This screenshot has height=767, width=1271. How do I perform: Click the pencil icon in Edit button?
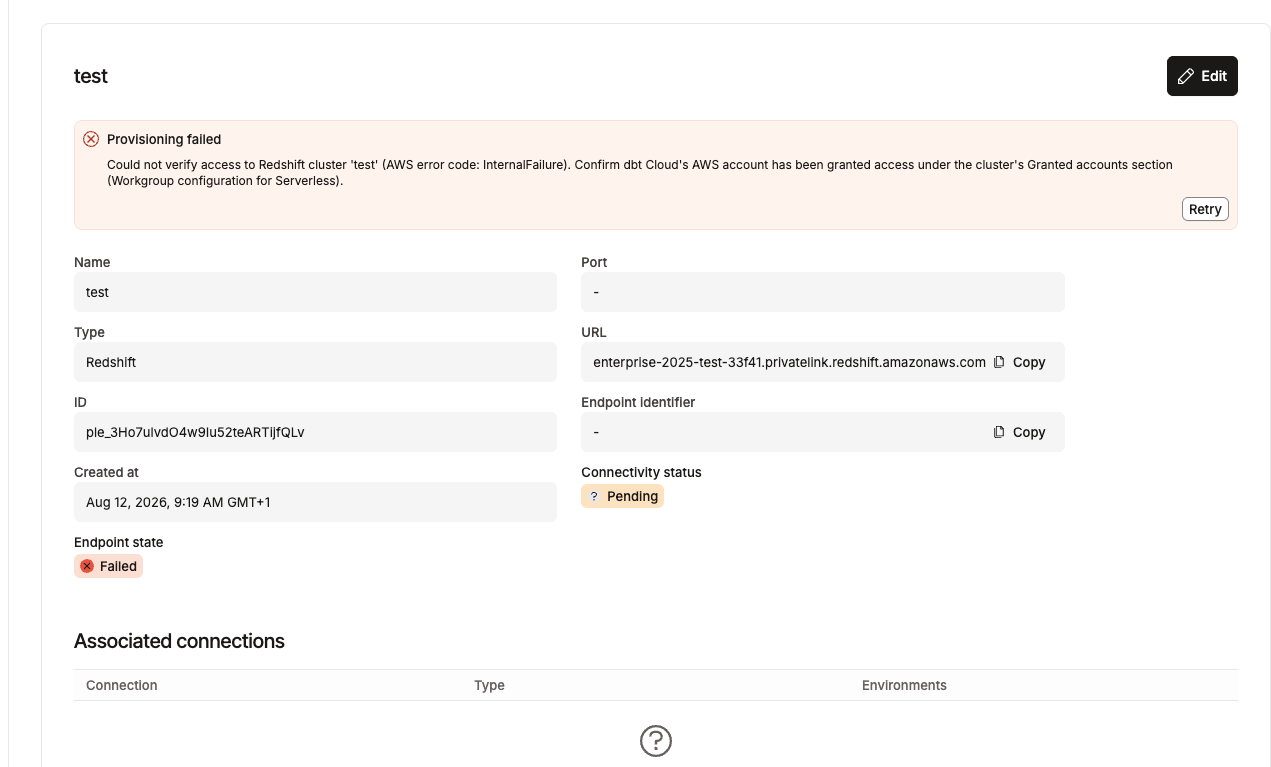point(1186,76)
